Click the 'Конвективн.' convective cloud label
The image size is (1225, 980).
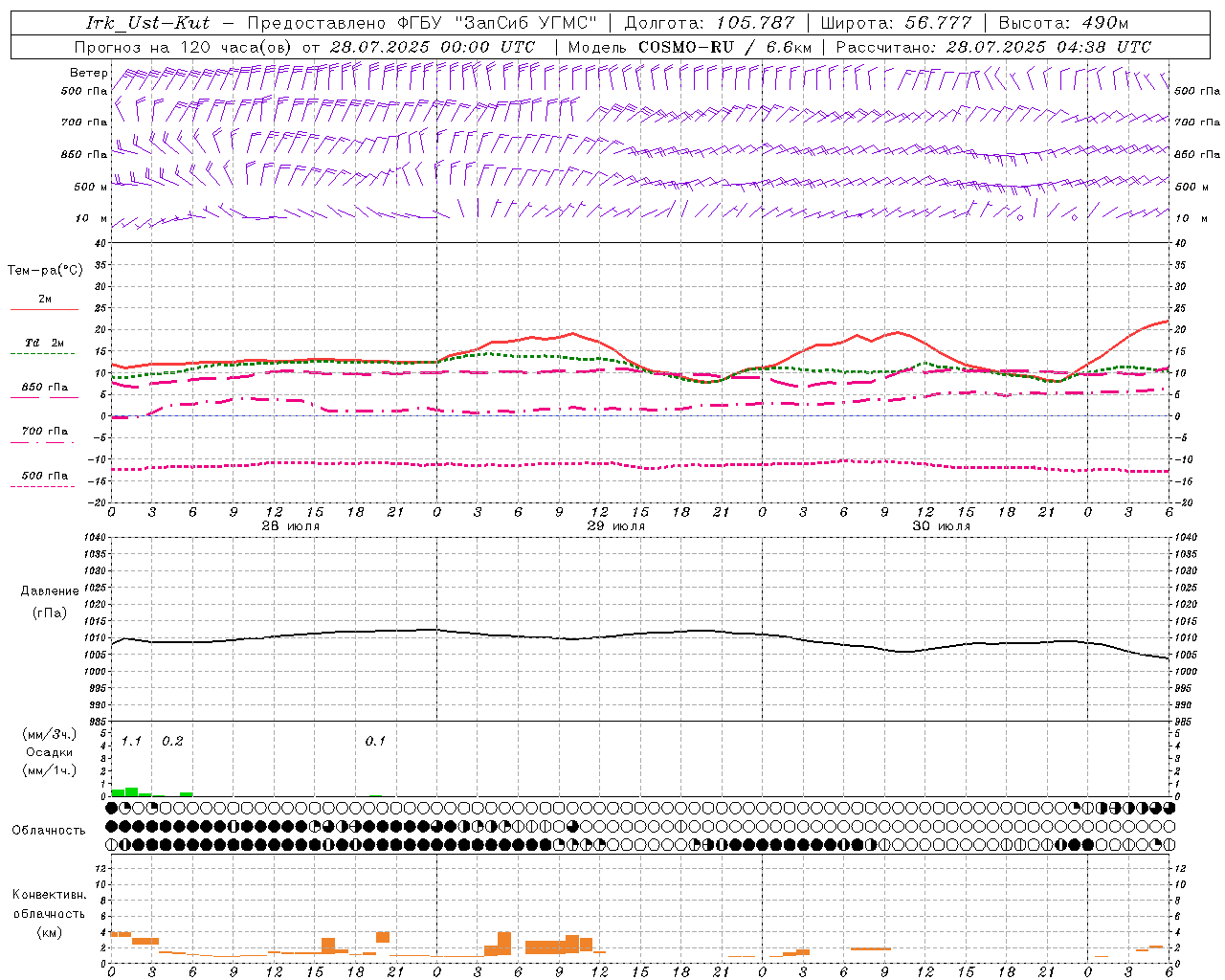[49, 895]
